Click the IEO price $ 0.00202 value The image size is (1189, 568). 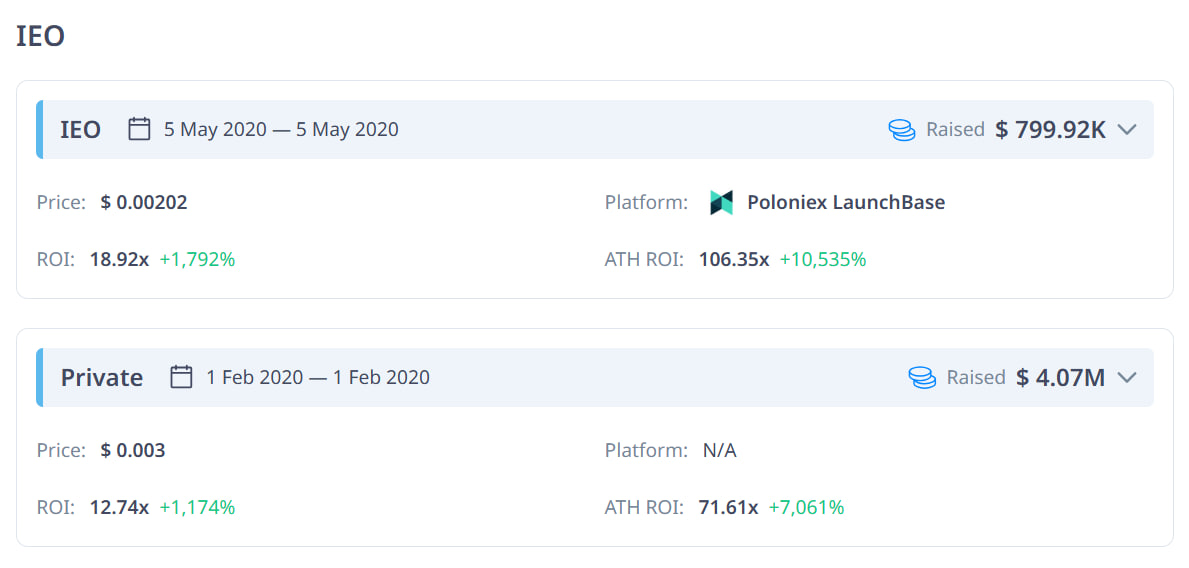point(144,202)
